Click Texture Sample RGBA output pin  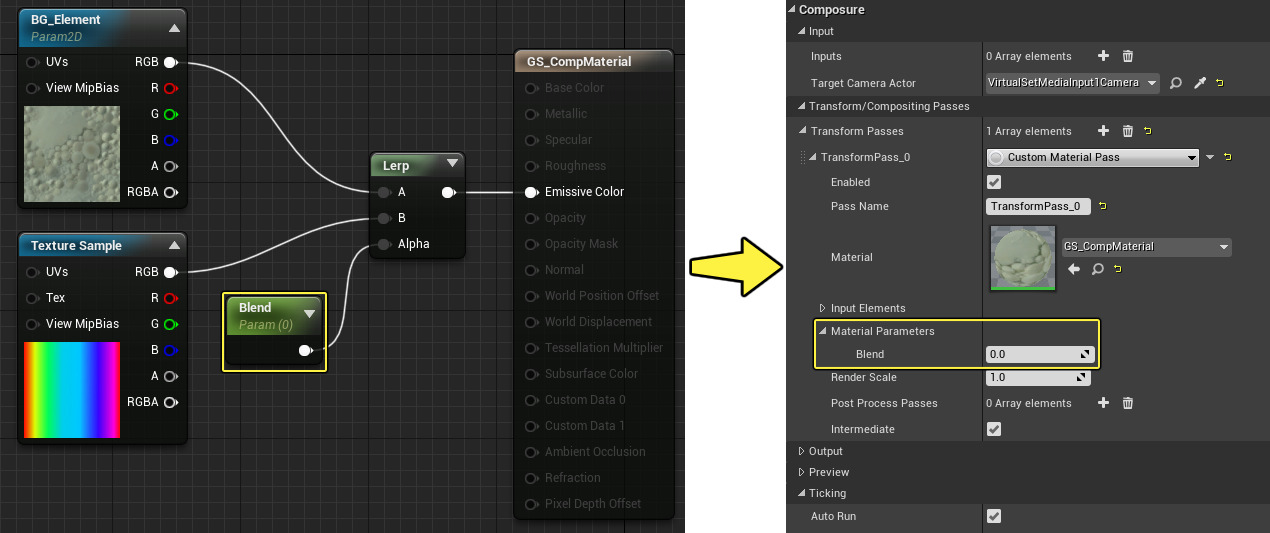pyautogui.click(x=170, y=402)
